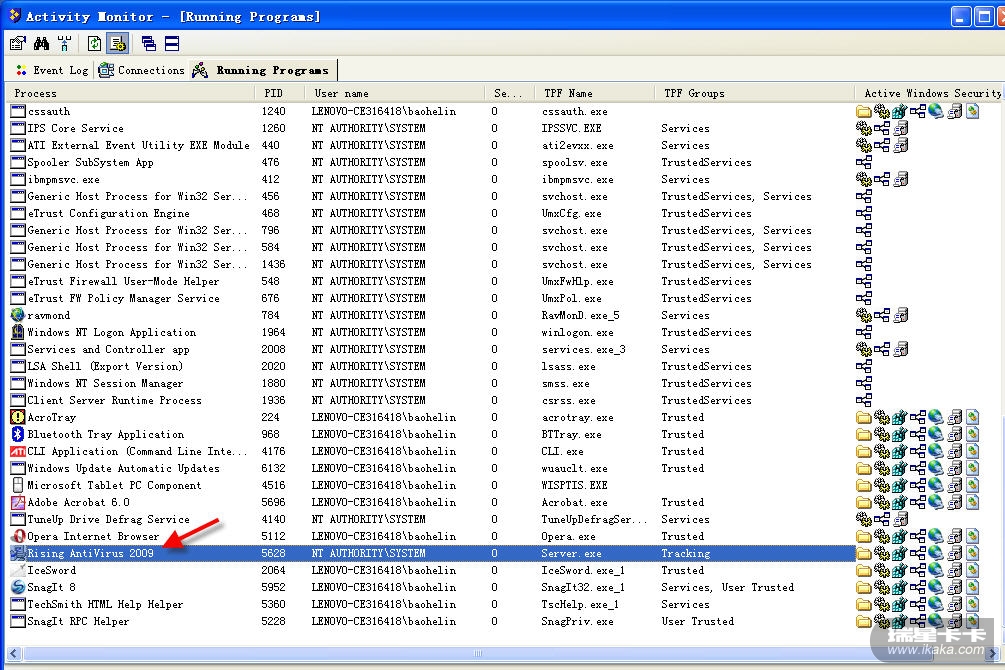Image resolution: width=1005 pixels, height=670 pixels.
Task: Click the tile windows horizontally icon
Action: [172, 44]
